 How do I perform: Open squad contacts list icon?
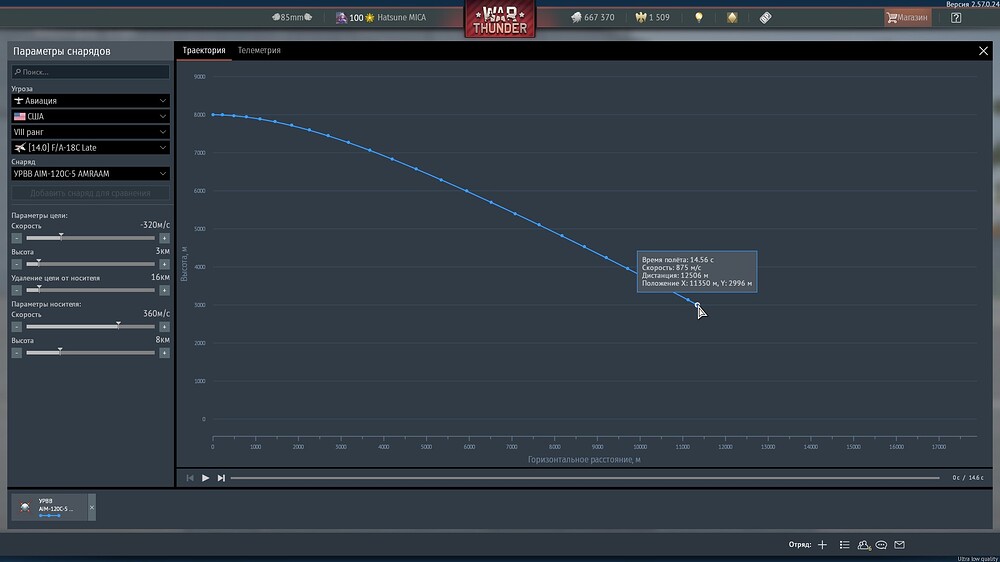click(x=844, y=545)
